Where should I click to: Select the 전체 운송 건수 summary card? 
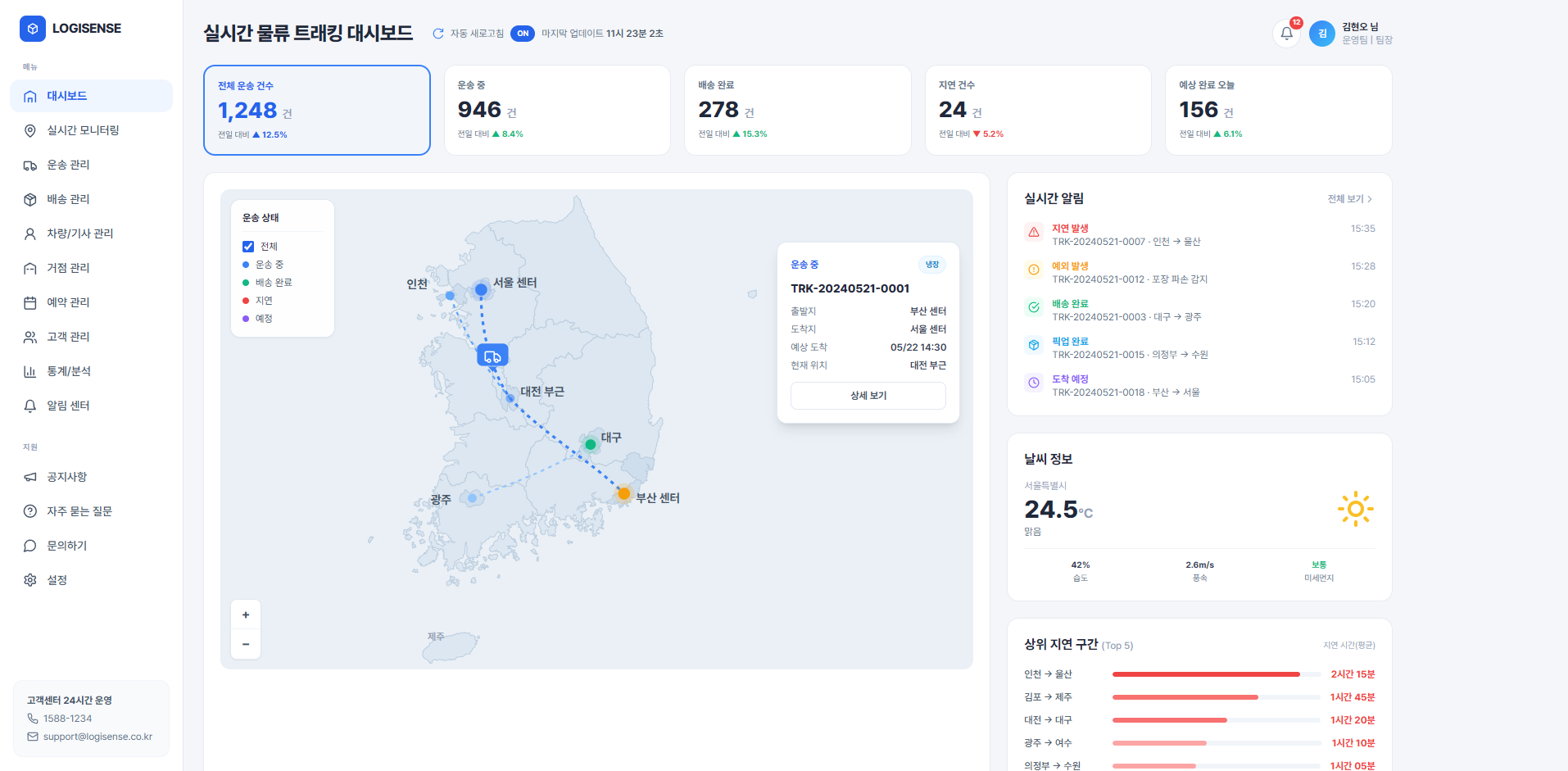(317, 110)
